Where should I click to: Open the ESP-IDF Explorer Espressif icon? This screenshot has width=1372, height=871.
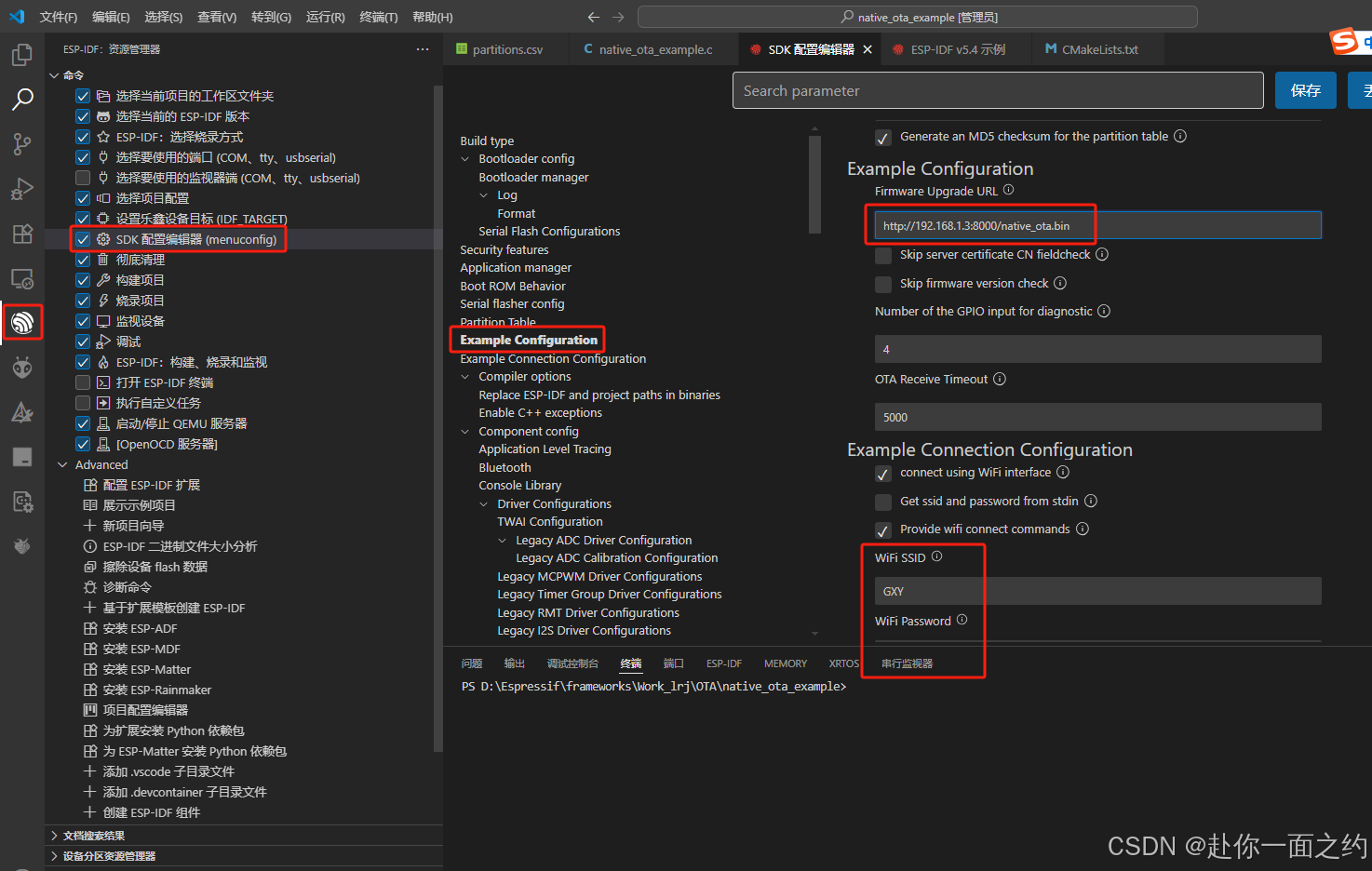tap(22, 323)
